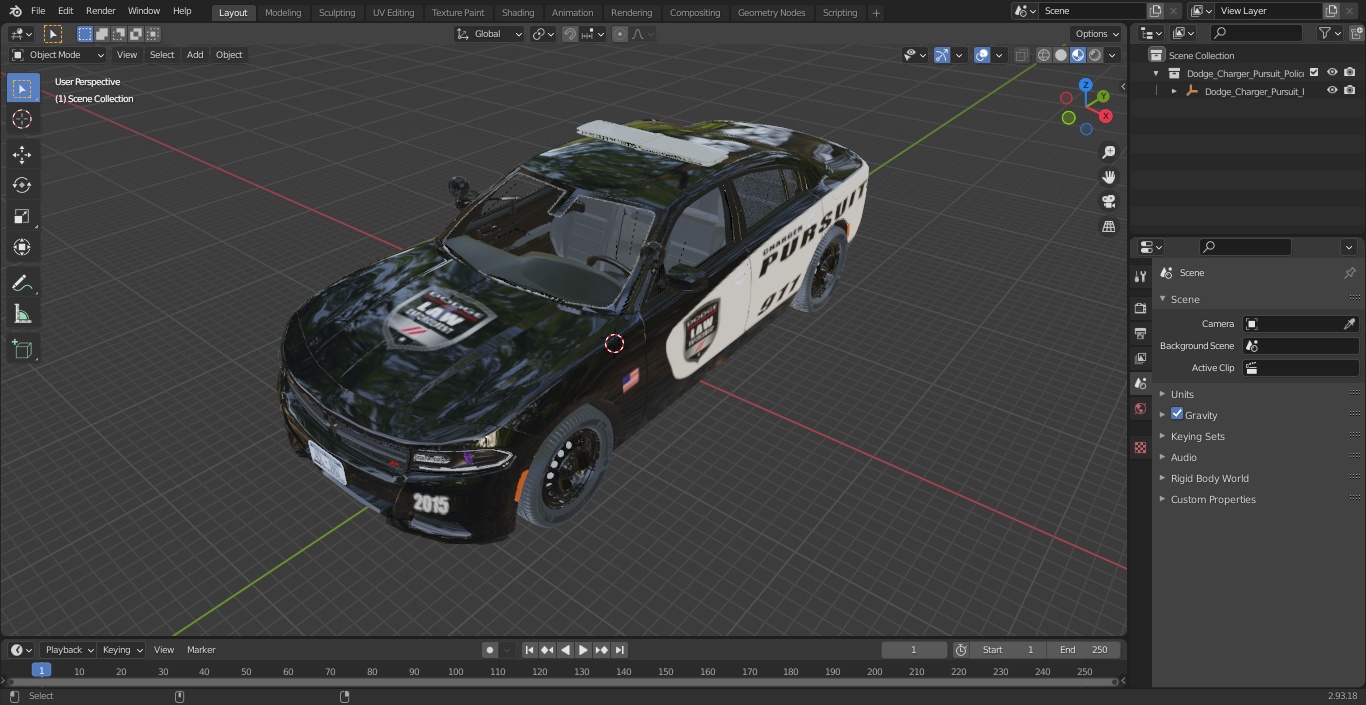The height and width of the screenshot is (705, 1366).
Task: Click the camera eyedropper icon
Action: (1349, 324)
